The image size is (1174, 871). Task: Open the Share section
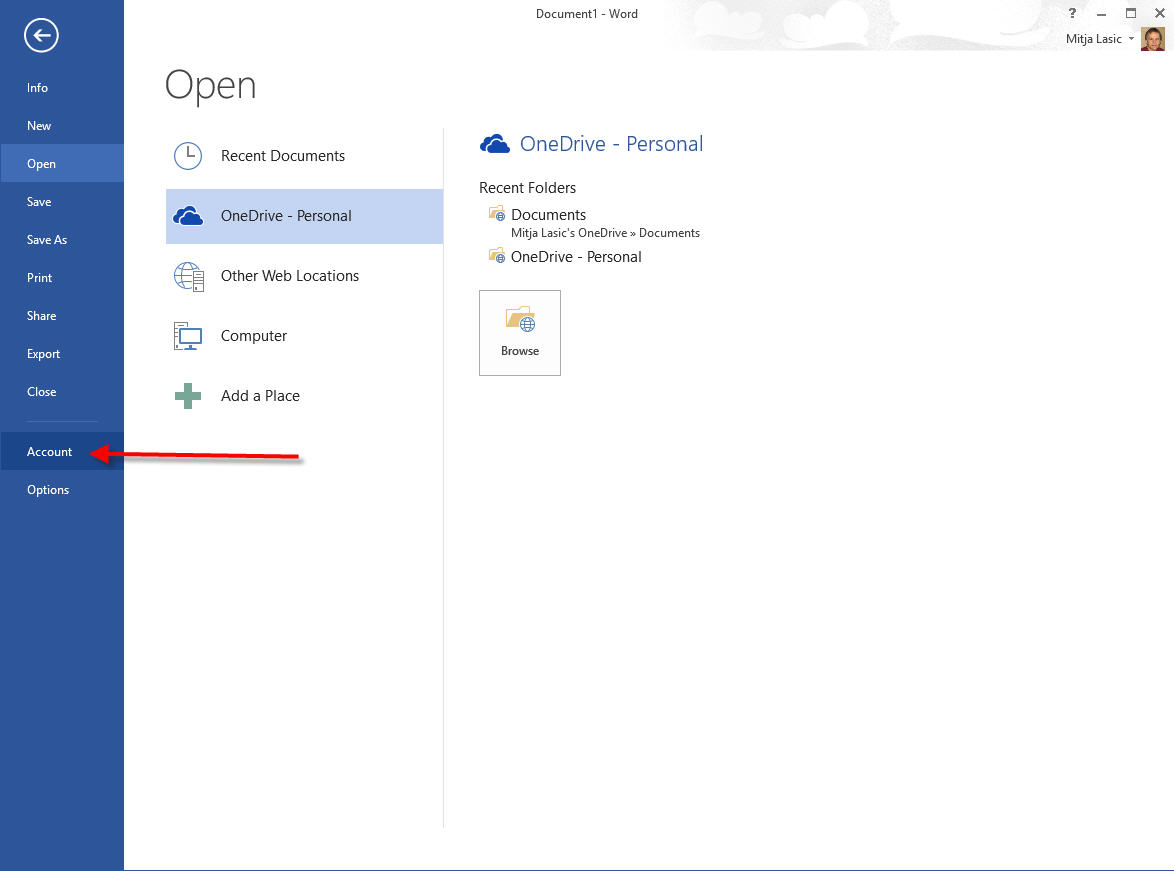42,316
